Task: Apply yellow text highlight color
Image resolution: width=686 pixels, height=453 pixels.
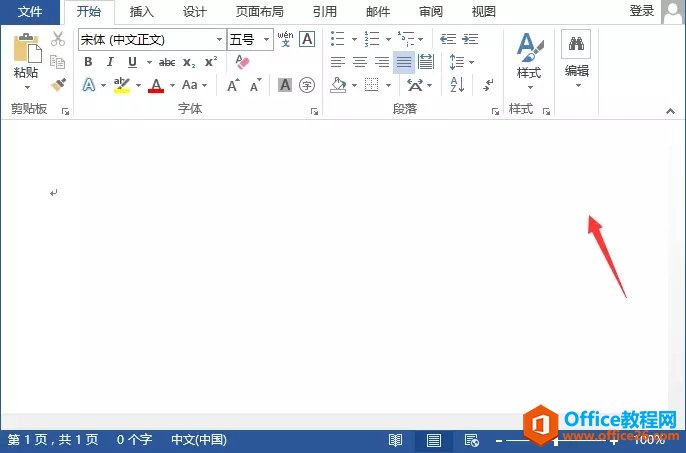Action: 122,85
